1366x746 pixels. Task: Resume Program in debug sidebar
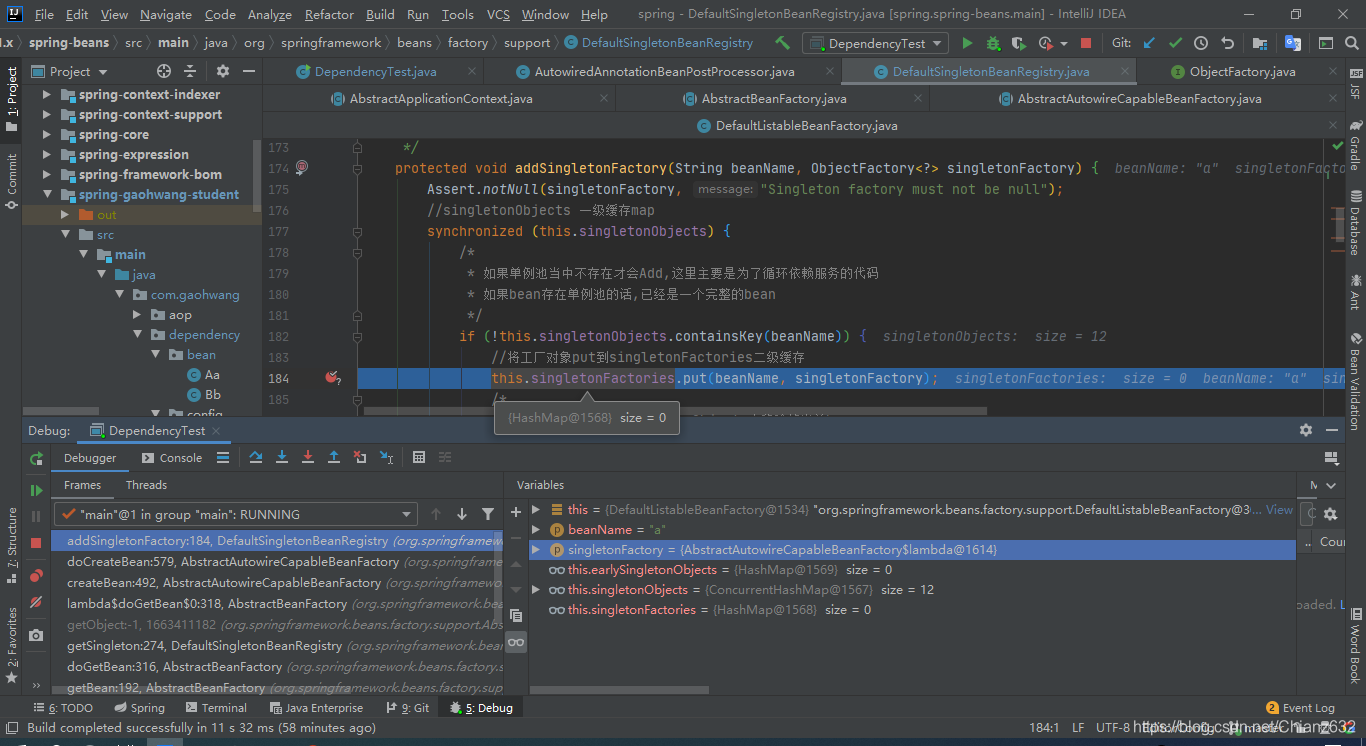[36, 490]
